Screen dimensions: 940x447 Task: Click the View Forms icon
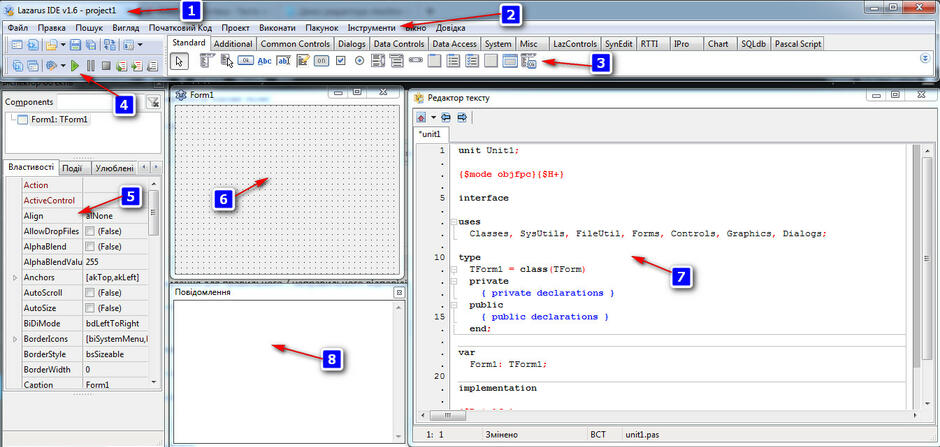[x=33, y=65]
